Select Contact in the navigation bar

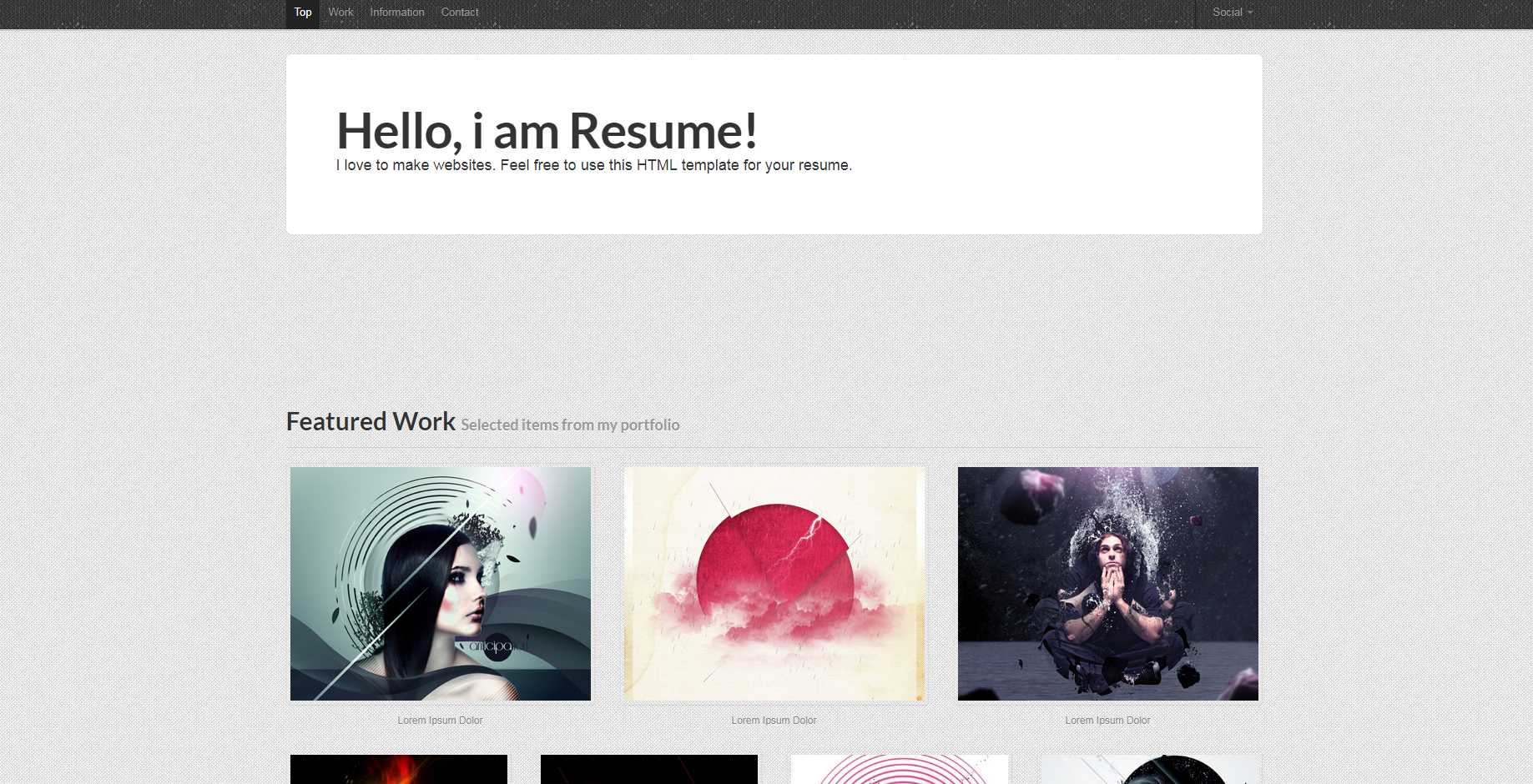460,13
